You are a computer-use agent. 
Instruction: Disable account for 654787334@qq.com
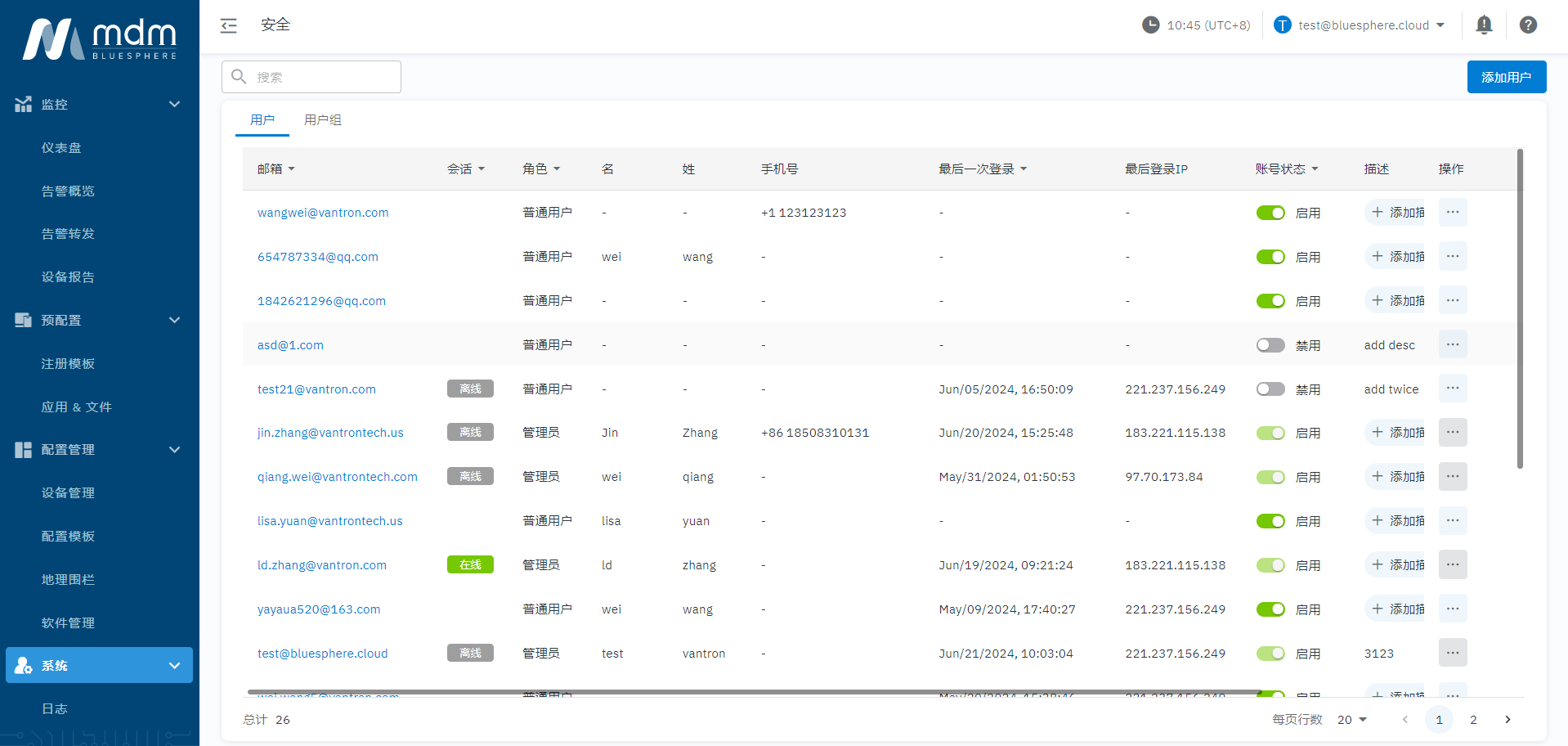(1270, 257)
